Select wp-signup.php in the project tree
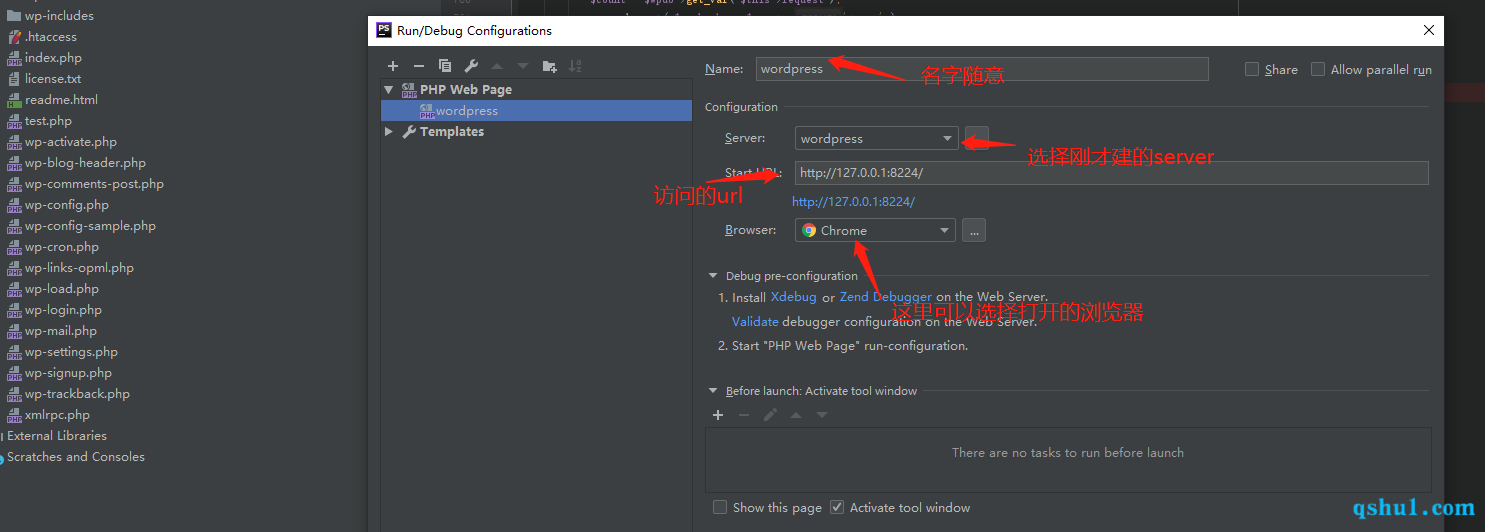1485x532 pixels. 68,373
